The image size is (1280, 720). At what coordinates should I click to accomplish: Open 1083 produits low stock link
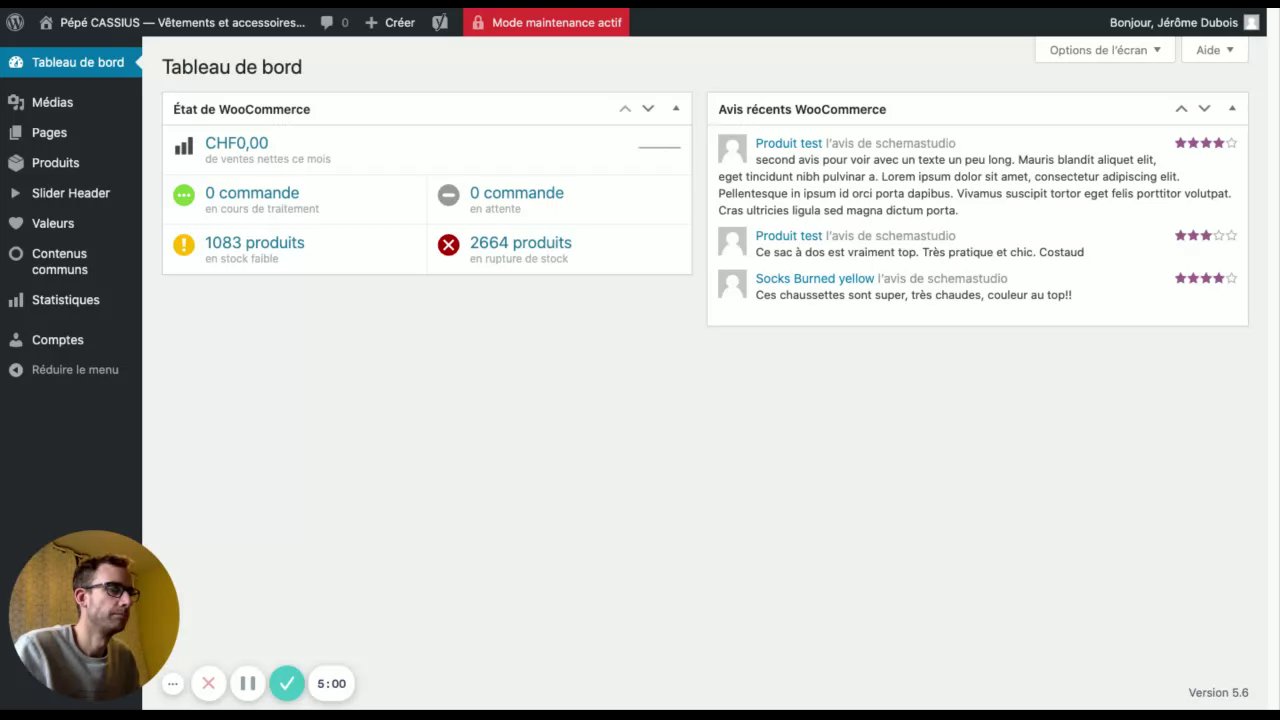(x=255, y=243)
